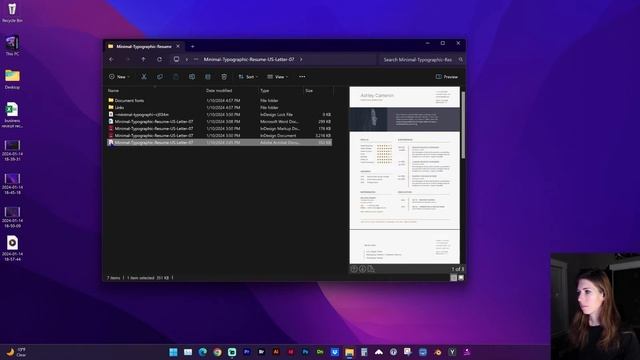Viewport: 640px width, 360px height.
Task: Click the Copy icon in the Explorer toolbar
Action: tap(160, 77)
